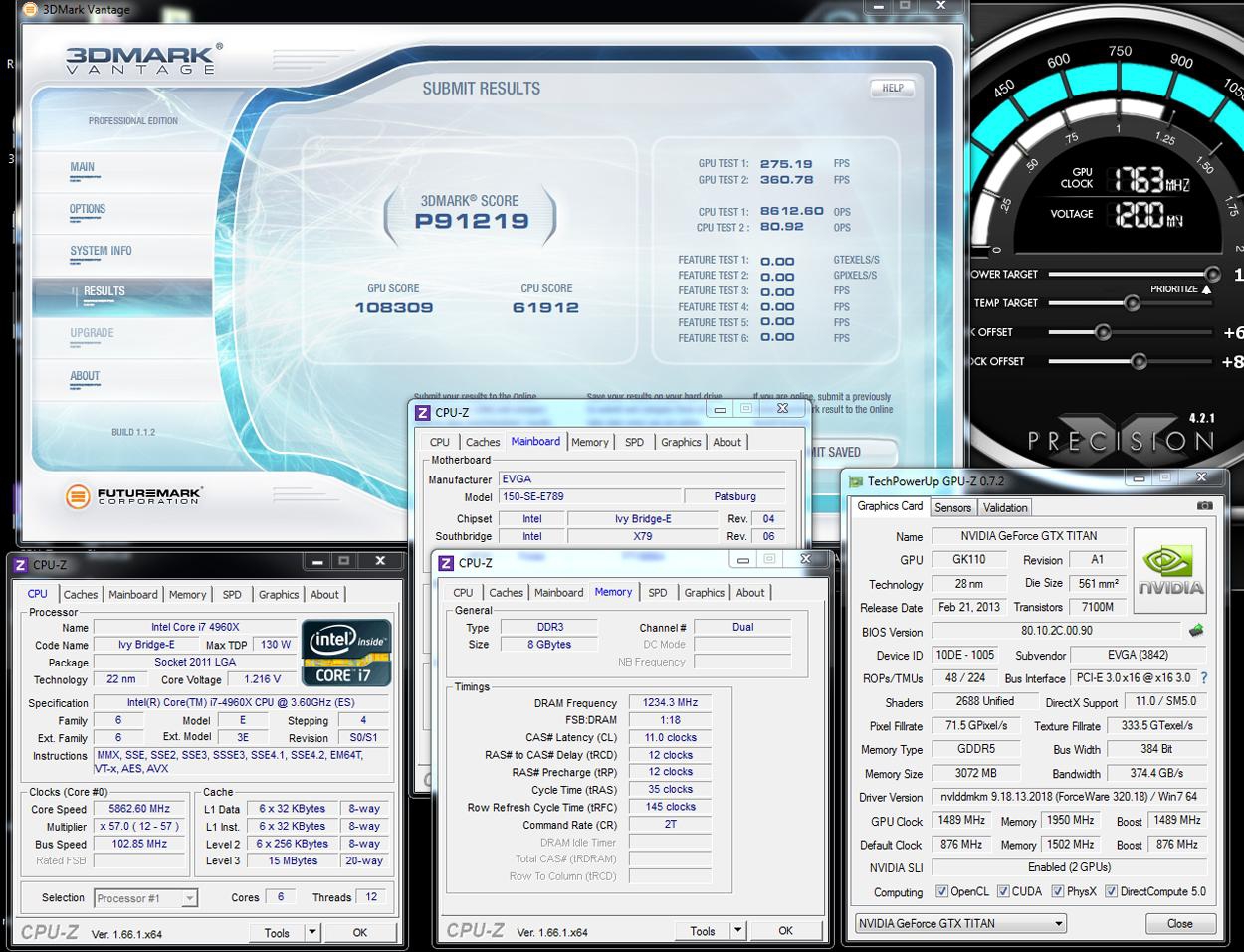Toggle the PhysX checkbox
Viewport: 1244px width, 952px height.
pos(1058,891)
